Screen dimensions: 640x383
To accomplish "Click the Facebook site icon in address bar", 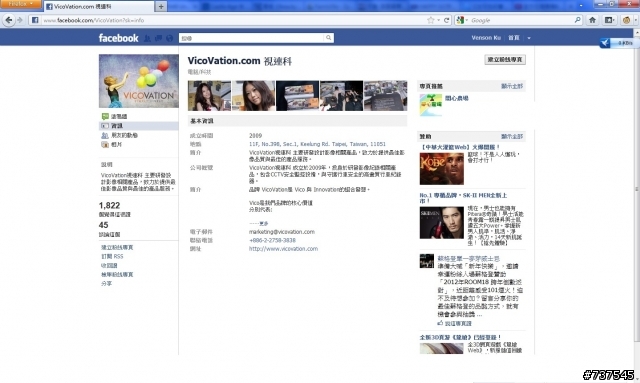I will click(x=35, y=20).
